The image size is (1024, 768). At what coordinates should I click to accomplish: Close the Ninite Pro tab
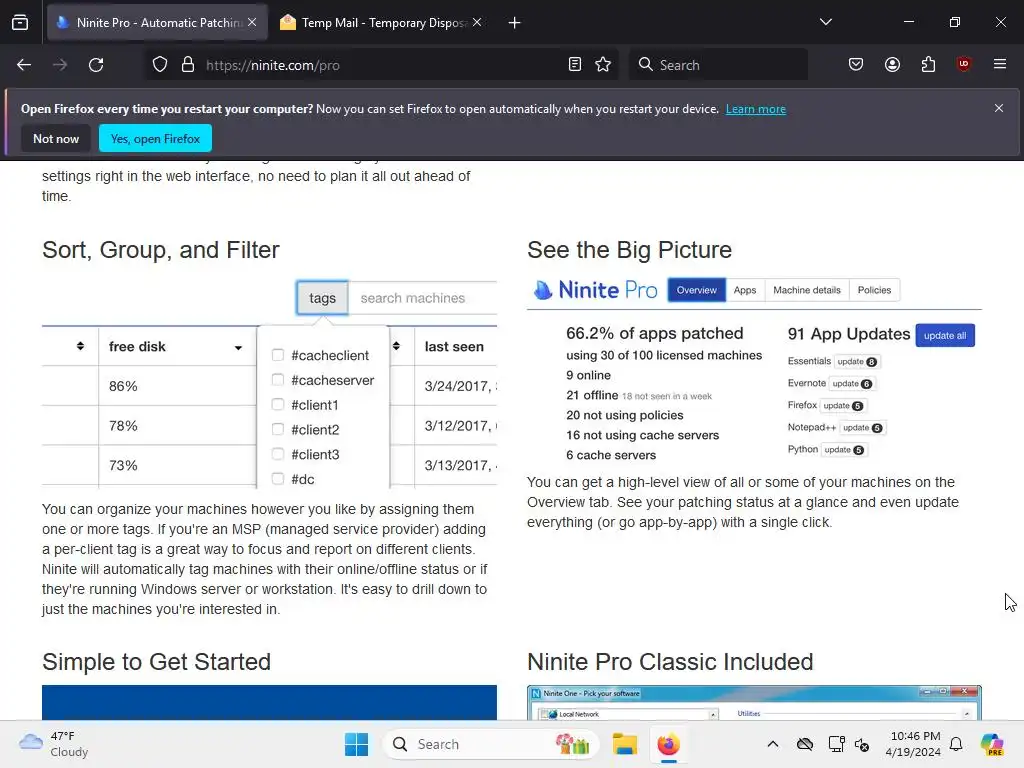(x=252, y=22)
